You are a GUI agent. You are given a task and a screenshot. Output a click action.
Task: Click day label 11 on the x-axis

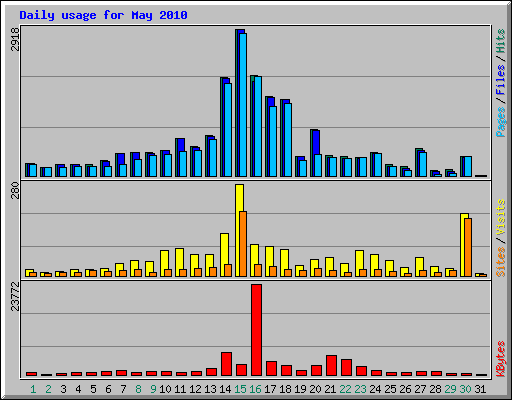point(180,389)
